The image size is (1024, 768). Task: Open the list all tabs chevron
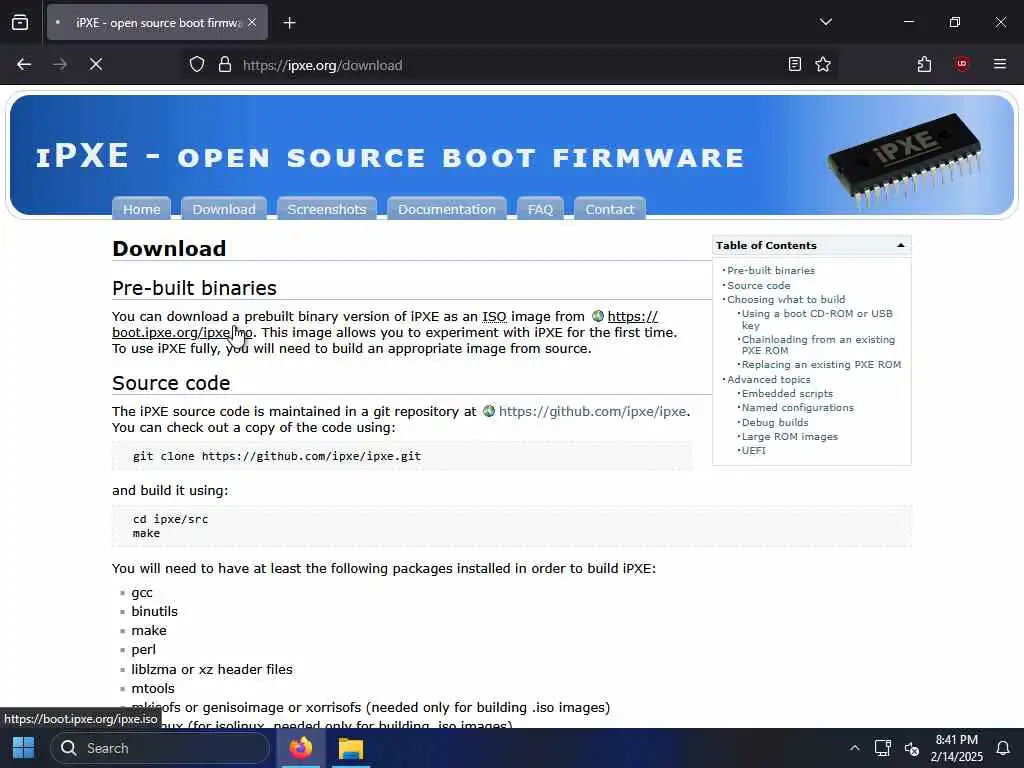click(x=825, y=22)
